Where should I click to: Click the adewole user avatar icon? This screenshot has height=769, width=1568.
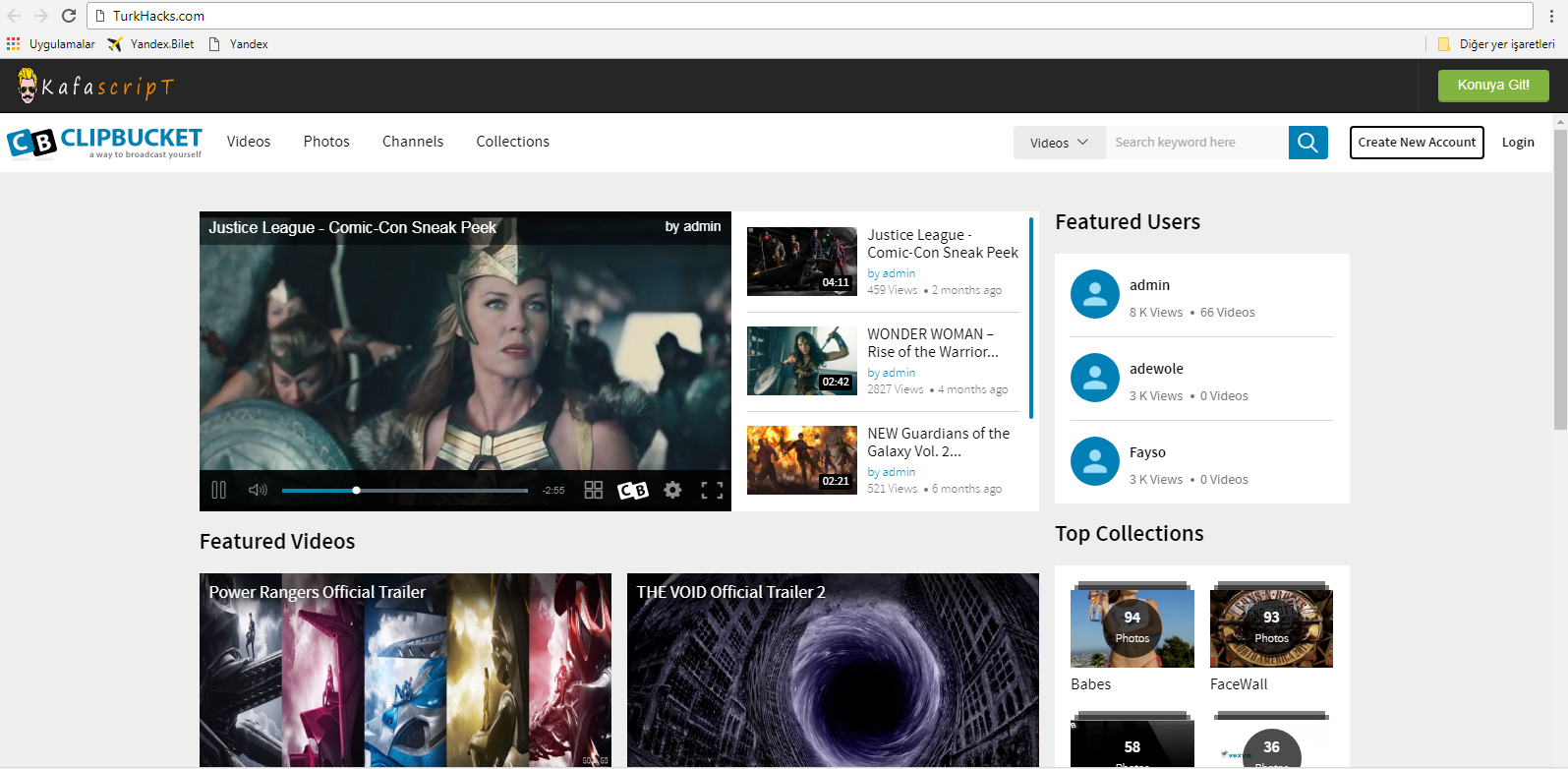(1095, 378)
